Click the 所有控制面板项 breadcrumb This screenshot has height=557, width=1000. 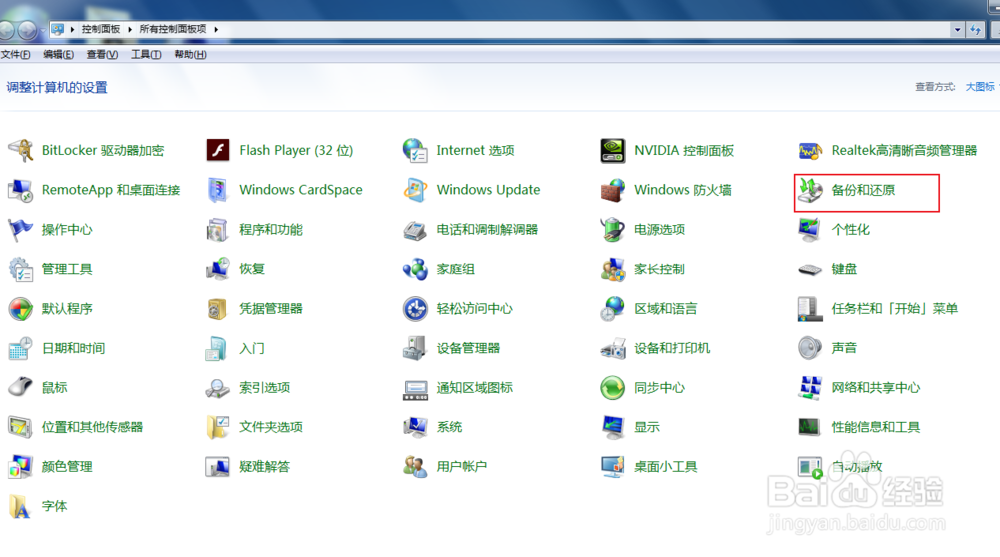tap(173, 29)
